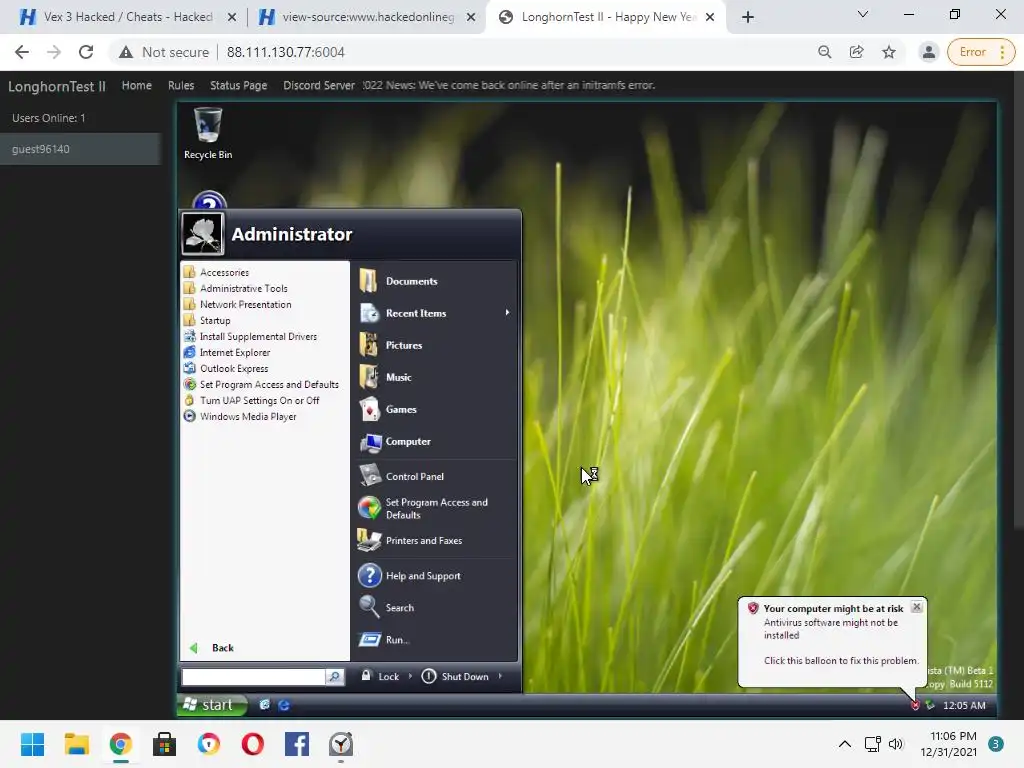Open the Chrome tab search dropdown
Screen dimensions: 1024x768
(x=863, y=14)
